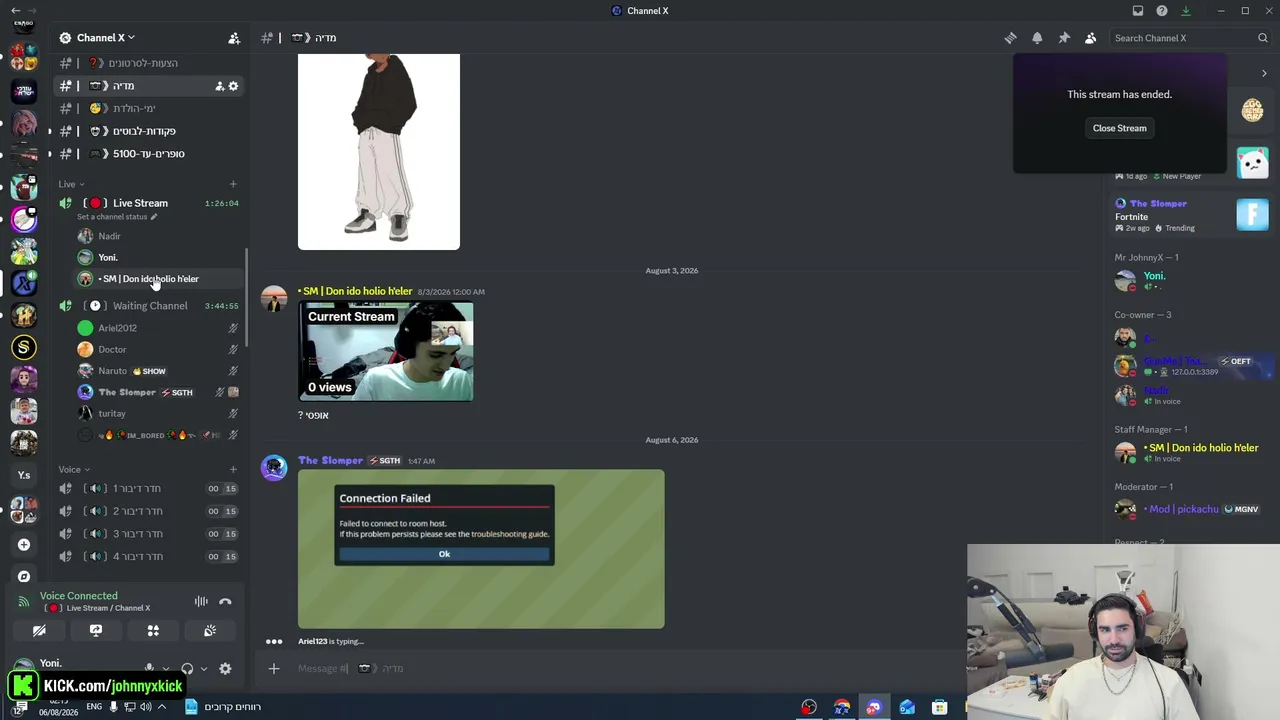Open Discover servers compass icon
Viewport: 1280px width, 720px height.
click(x=24, y=576)
